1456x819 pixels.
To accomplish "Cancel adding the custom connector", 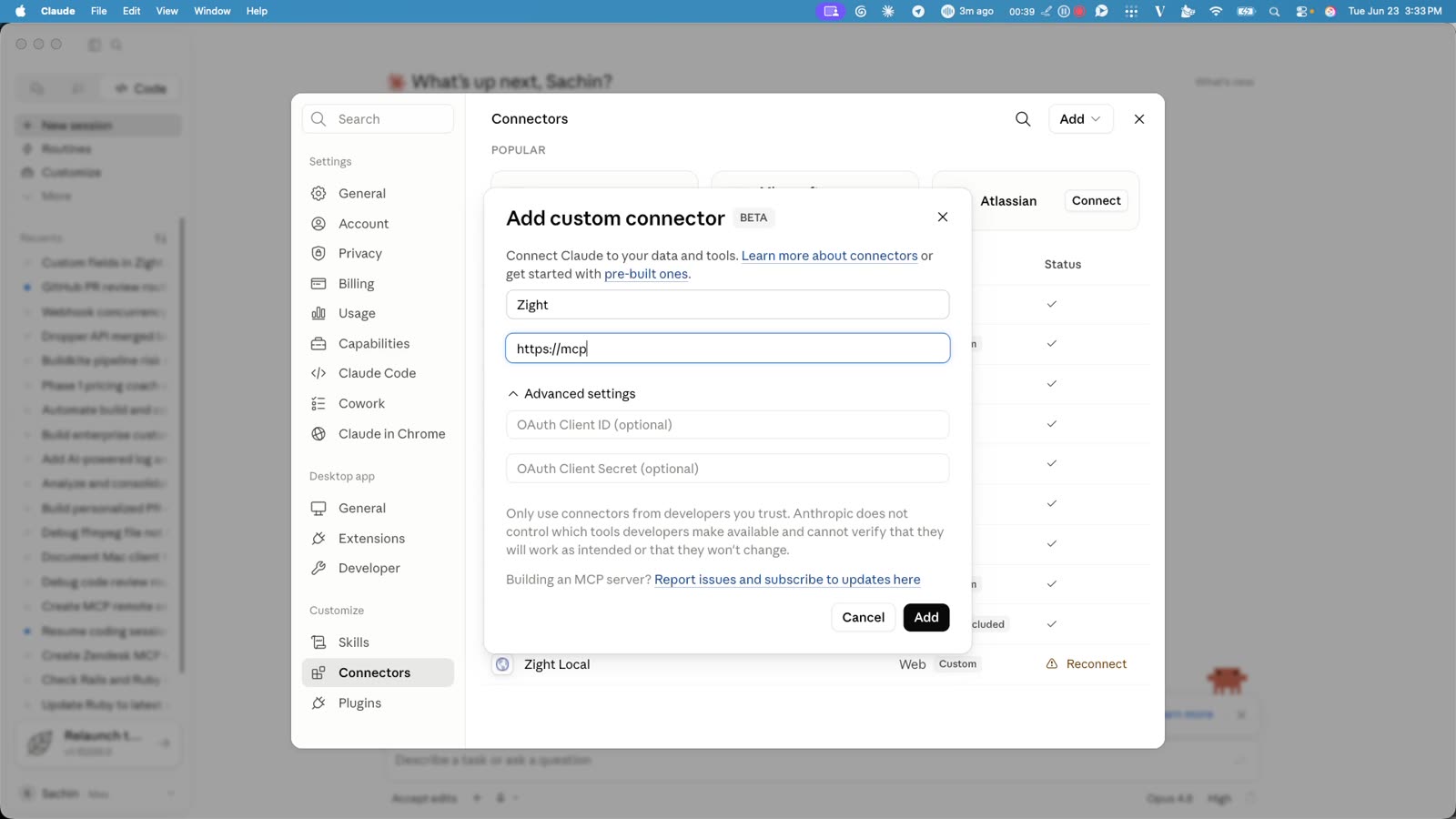I will point(863,617).
